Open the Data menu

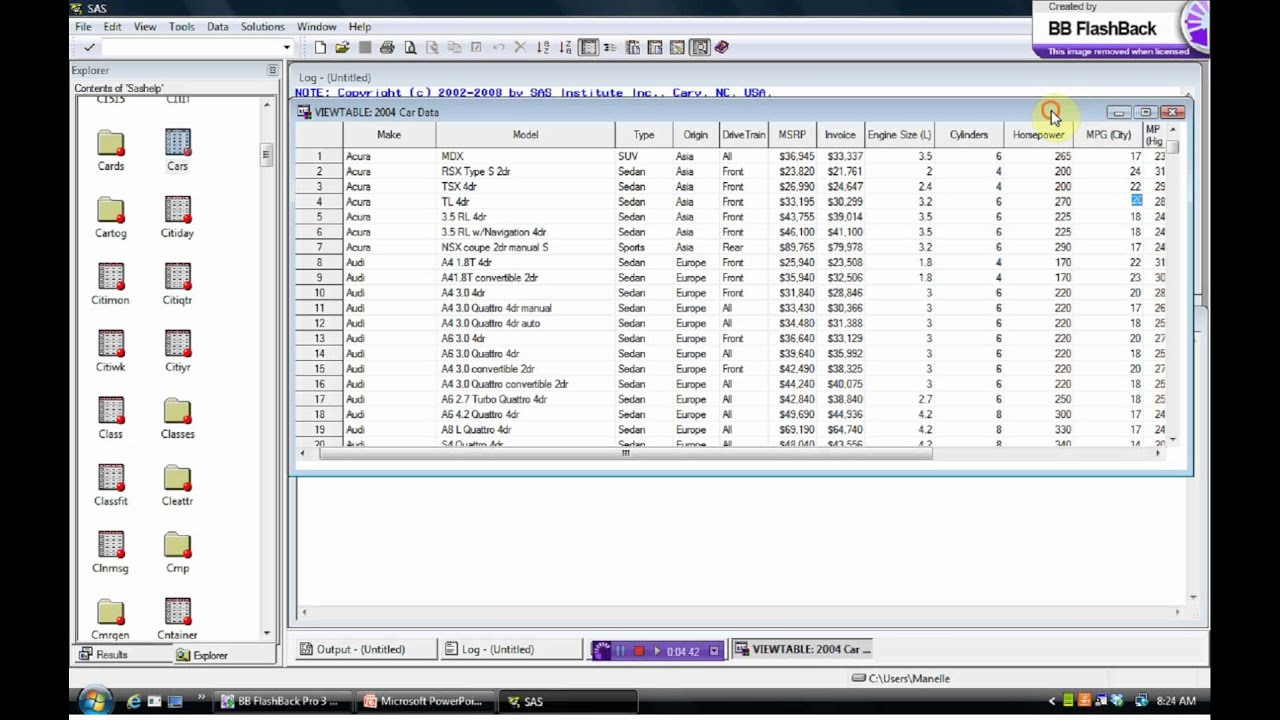(218, 27)
